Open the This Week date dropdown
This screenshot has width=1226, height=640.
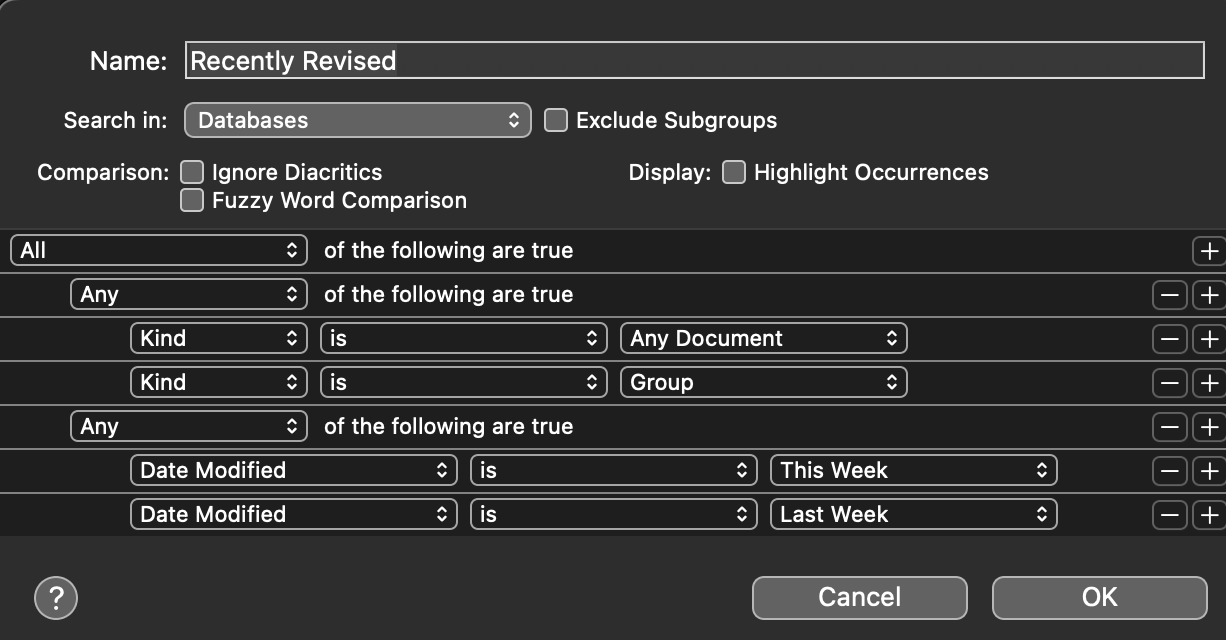point(913,470)
